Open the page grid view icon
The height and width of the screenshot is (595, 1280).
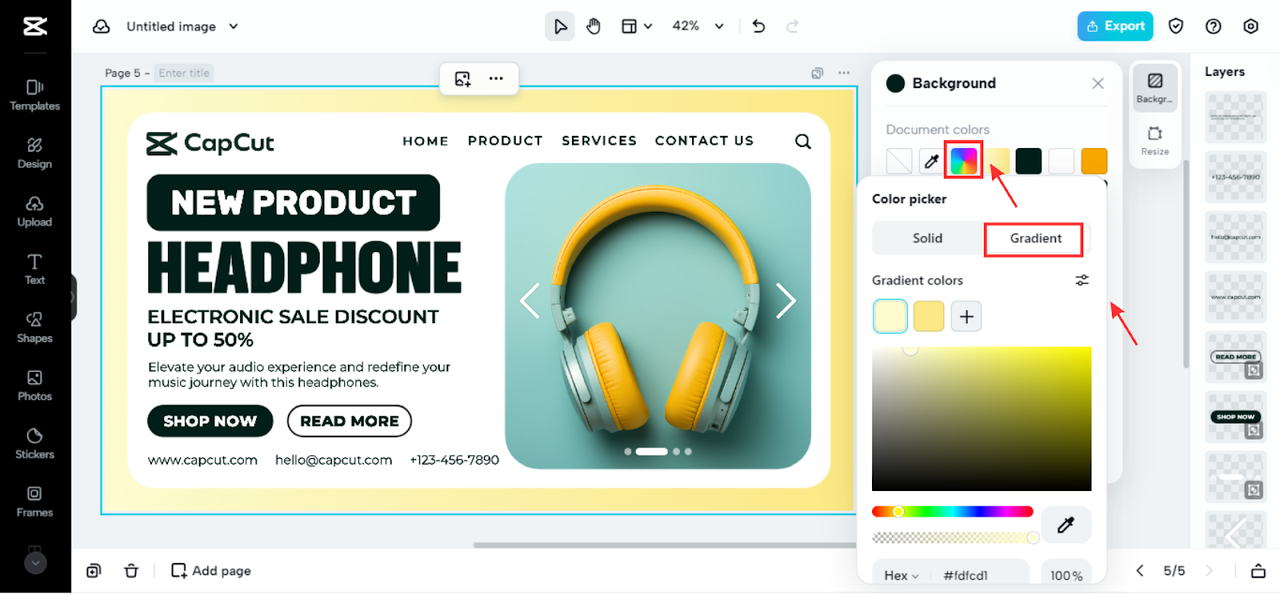[1258, 571]
